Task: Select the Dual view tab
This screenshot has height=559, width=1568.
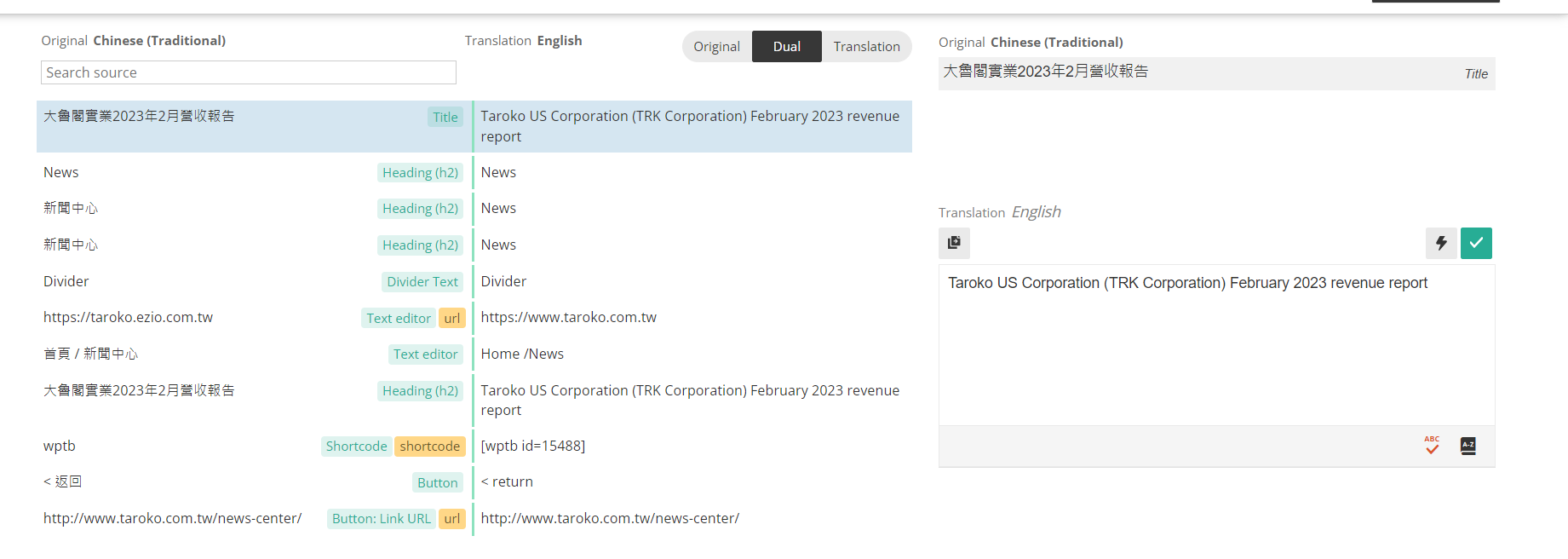Action: tap(787, 47)
